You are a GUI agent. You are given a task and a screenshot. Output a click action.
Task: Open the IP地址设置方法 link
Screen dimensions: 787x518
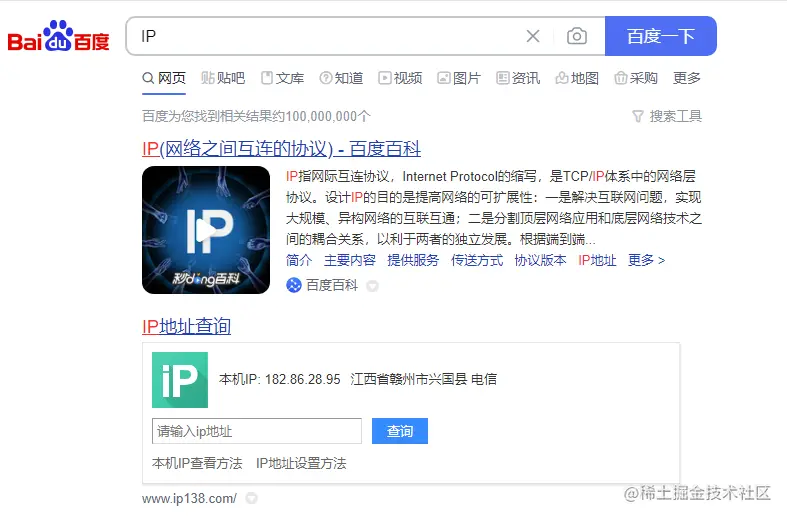pyautogui.click(x=301, y=463)
